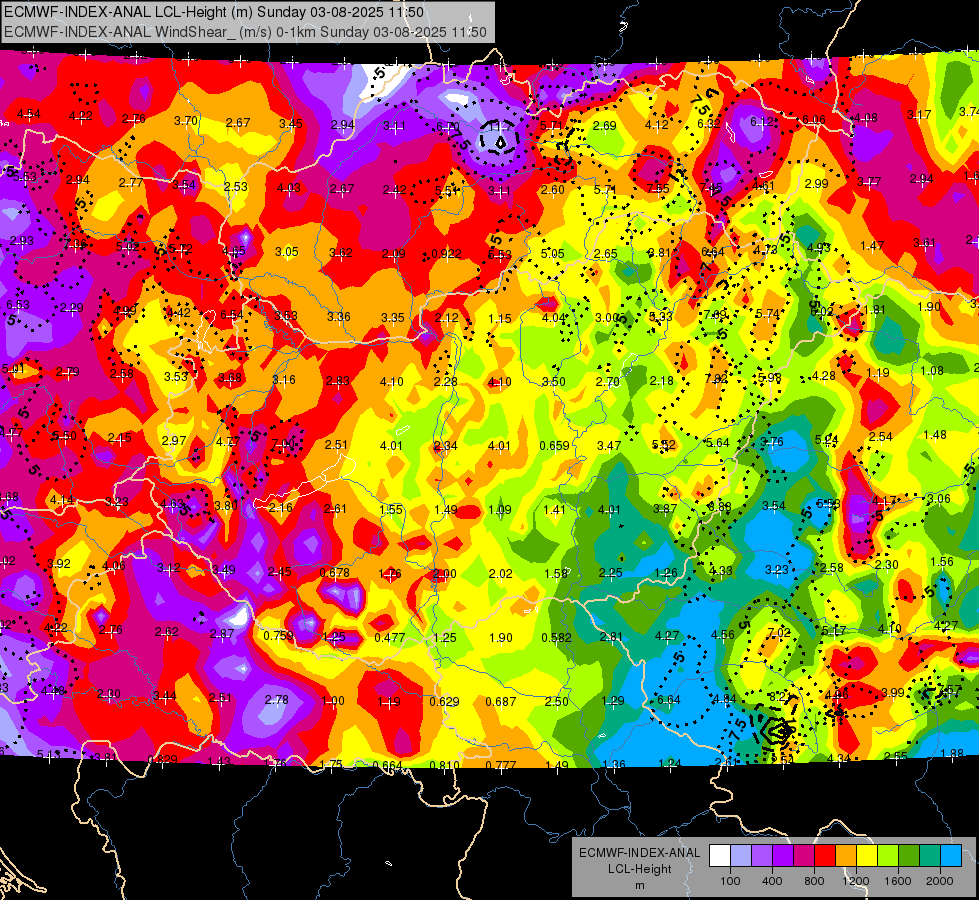
Task: Click the wind shear value 3.47
Action: 609,445
